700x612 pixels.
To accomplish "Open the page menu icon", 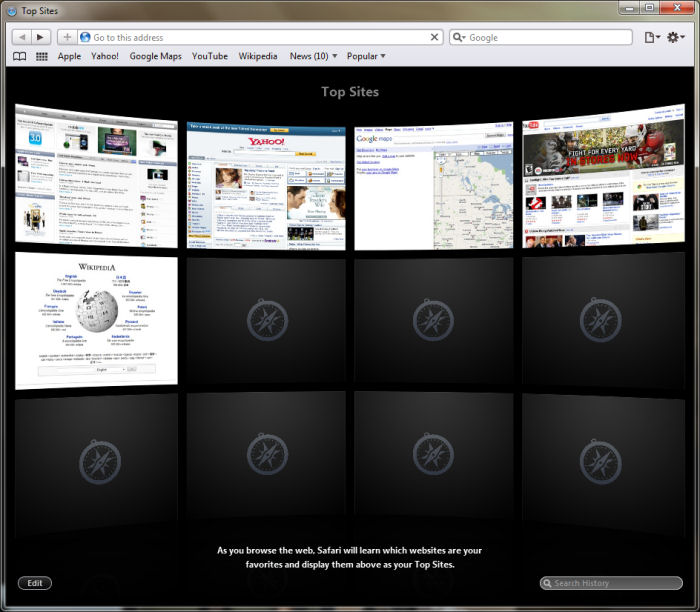I will tap(652, 37).
